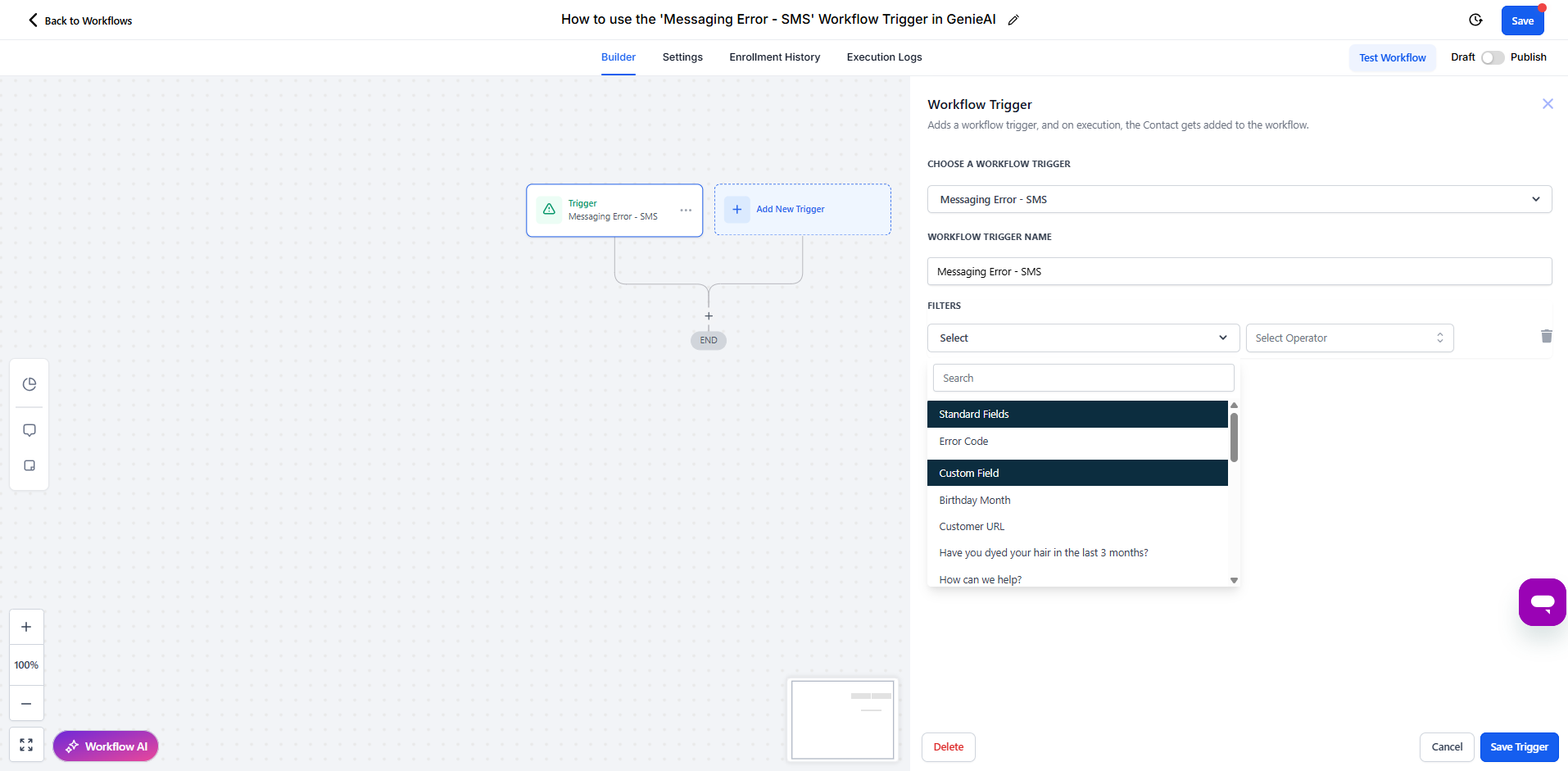Image resolution: width=1568 pixels, height=771 pixels.
Task: Open the version history clock icon
Action: [x=1475, y=20]
